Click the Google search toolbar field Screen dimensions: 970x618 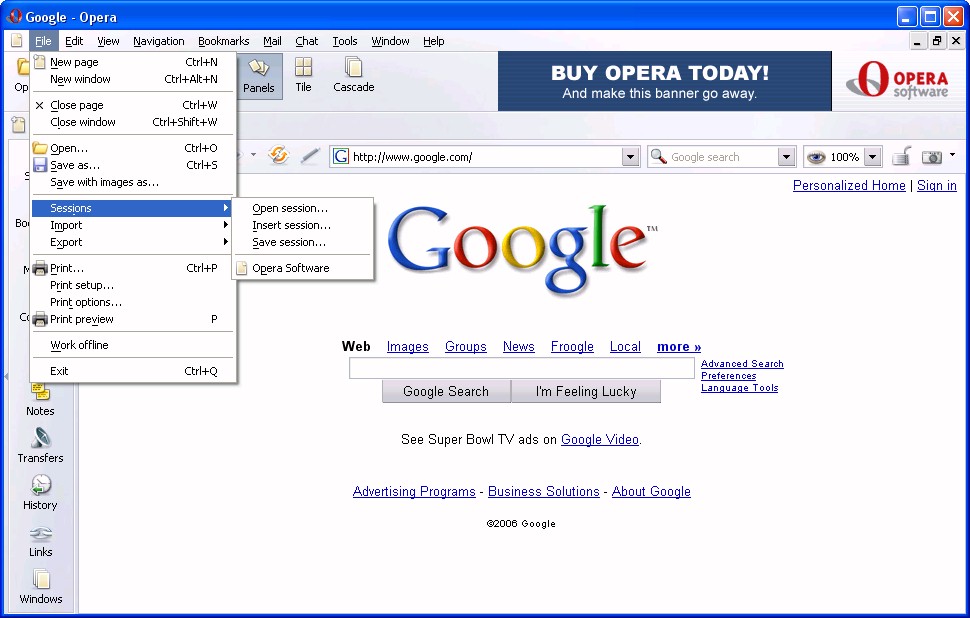pos(723,157)
